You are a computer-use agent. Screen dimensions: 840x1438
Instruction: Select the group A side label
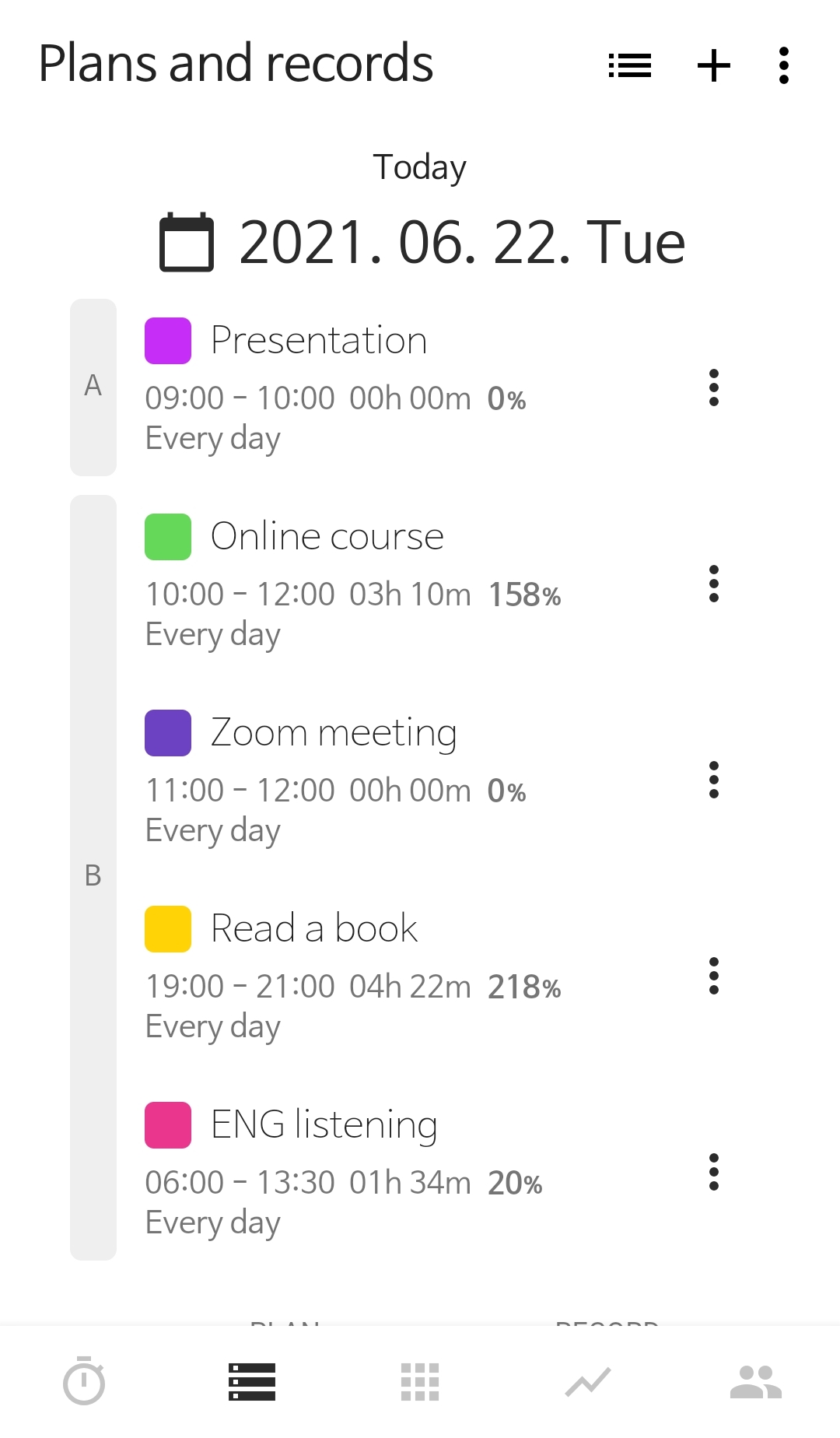click(x=93, y=386)
